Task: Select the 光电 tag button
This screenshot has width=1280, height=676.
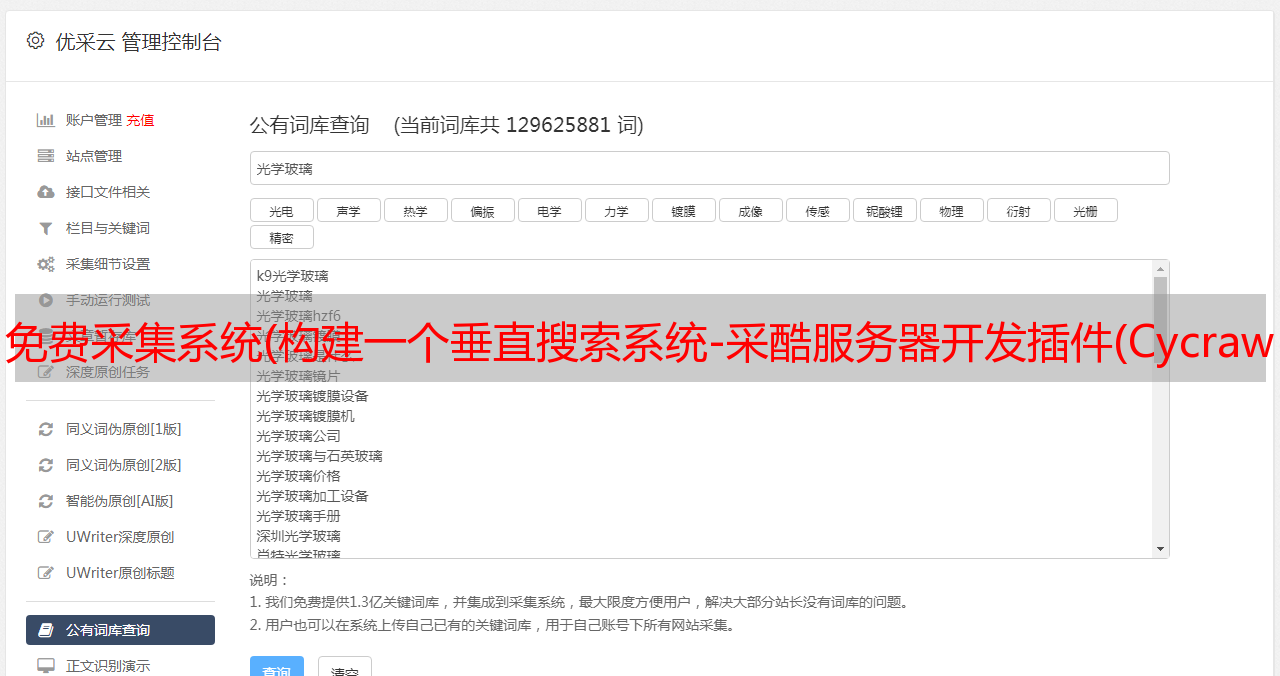Action: click(x=282, y=210)
